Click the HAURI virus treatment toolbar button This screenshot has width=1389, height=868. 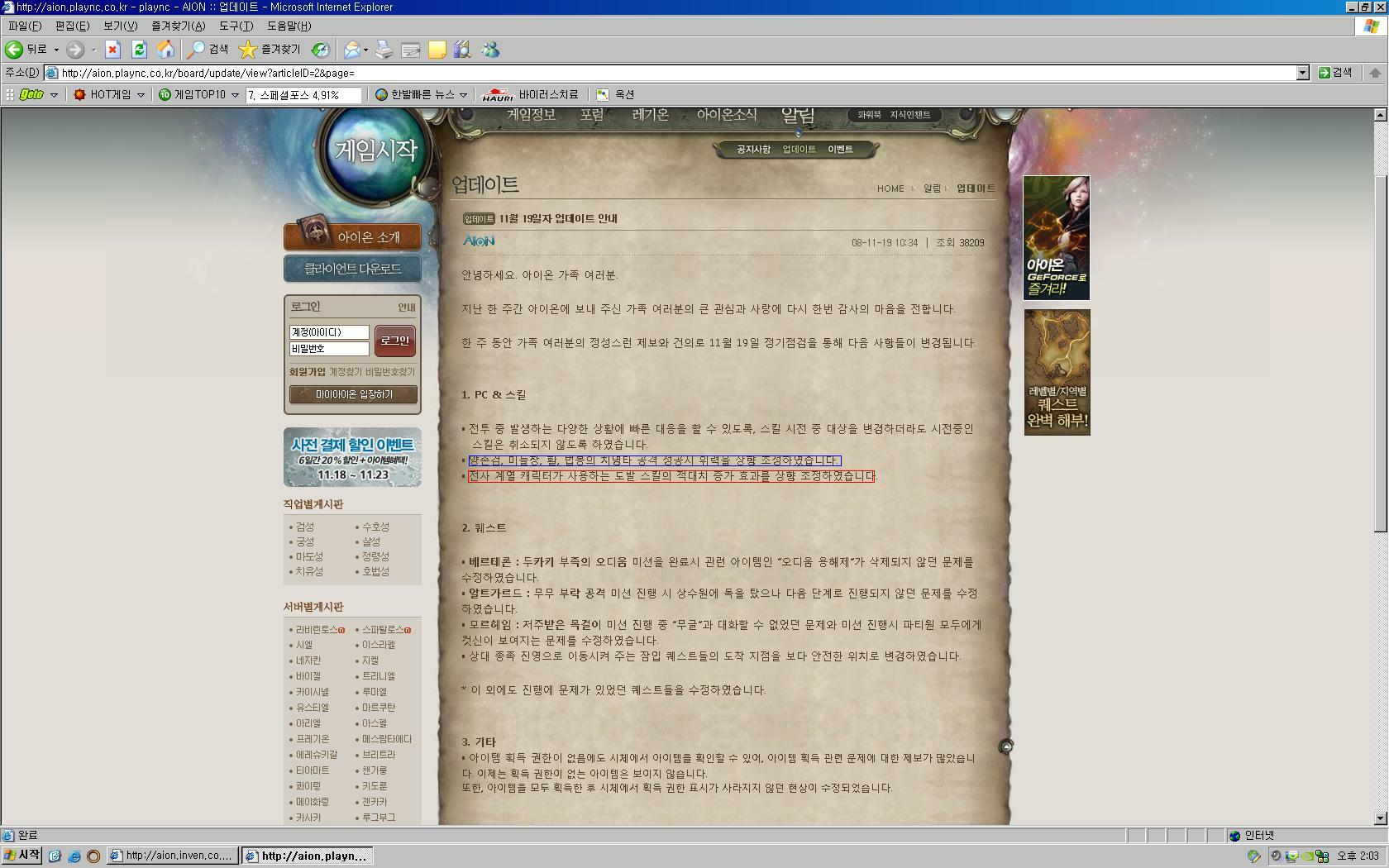click(x=530, y=95)
